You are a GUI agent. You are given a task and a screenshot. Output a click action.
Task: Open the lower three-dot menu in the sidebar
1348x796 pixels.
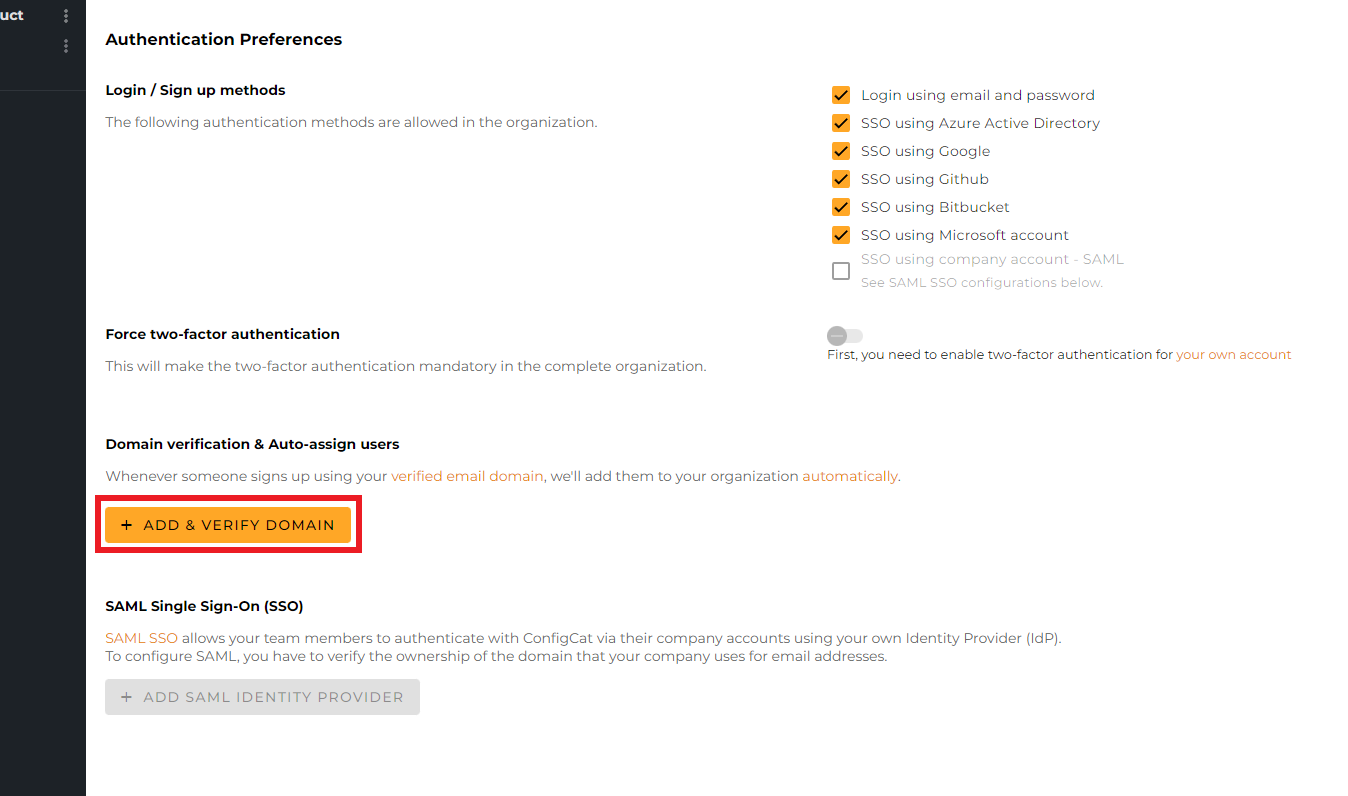point(65,46)
